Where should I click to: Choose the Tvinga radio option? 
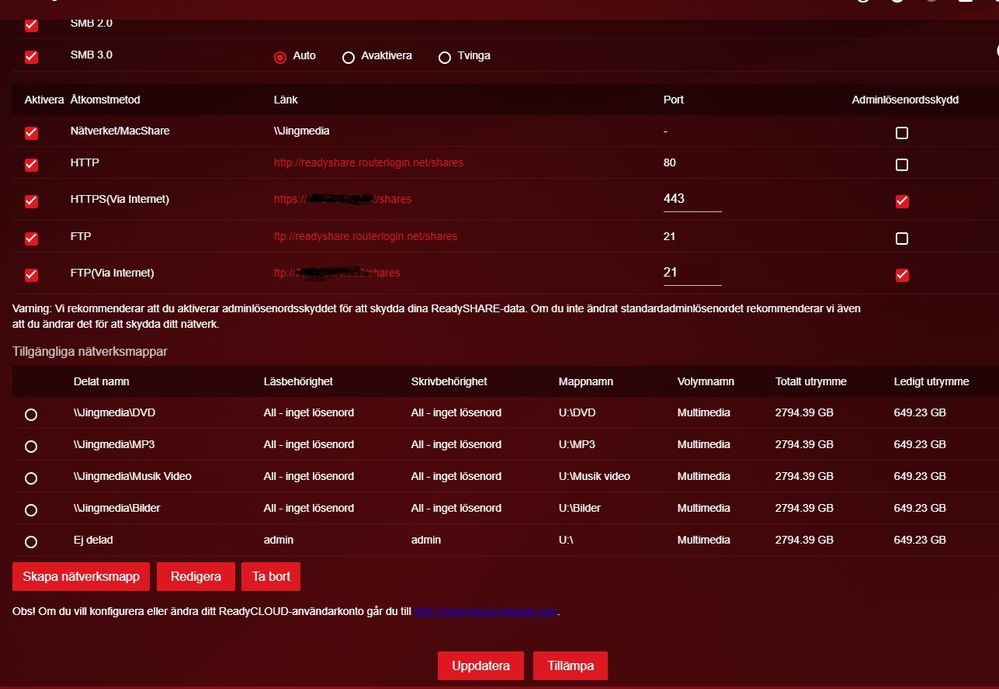coord(445,57)
